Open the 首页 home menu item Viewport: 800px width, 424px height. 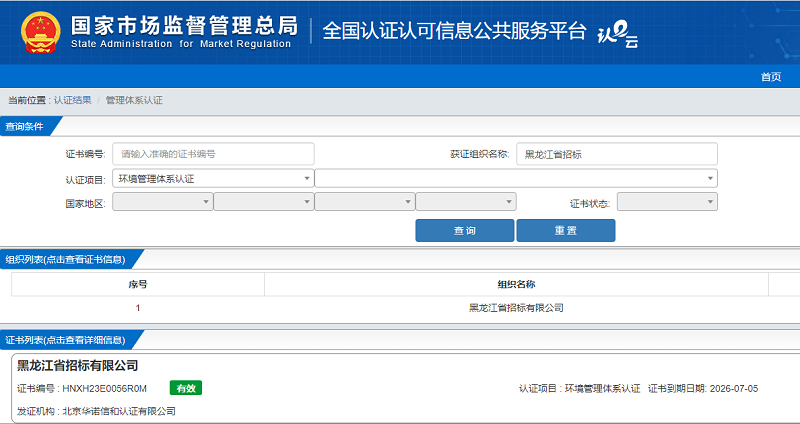(x=770, y=77)
